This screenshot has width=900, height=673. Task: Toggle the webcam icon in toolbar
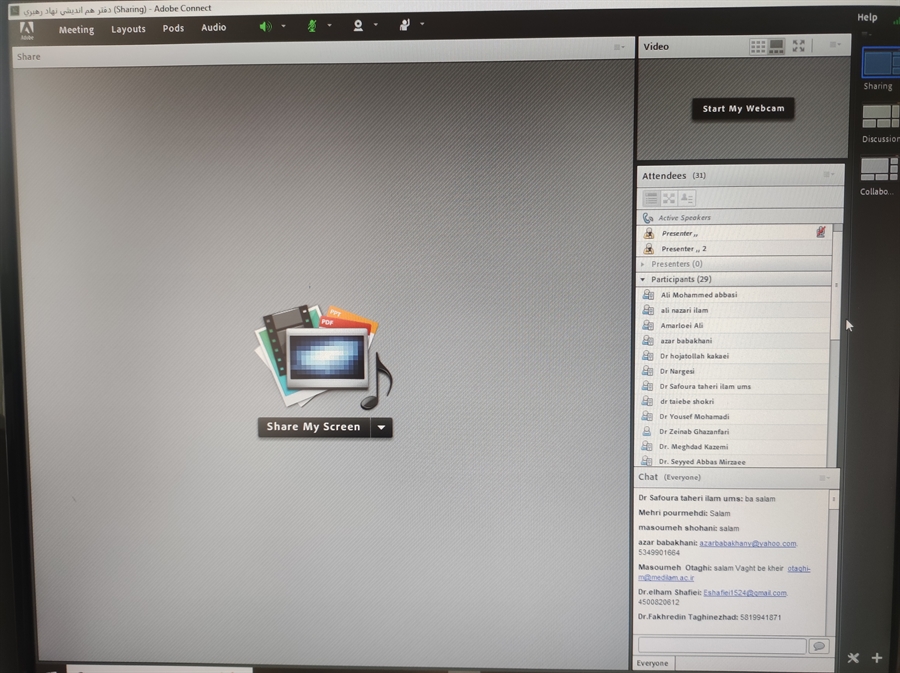click(358, 26)
